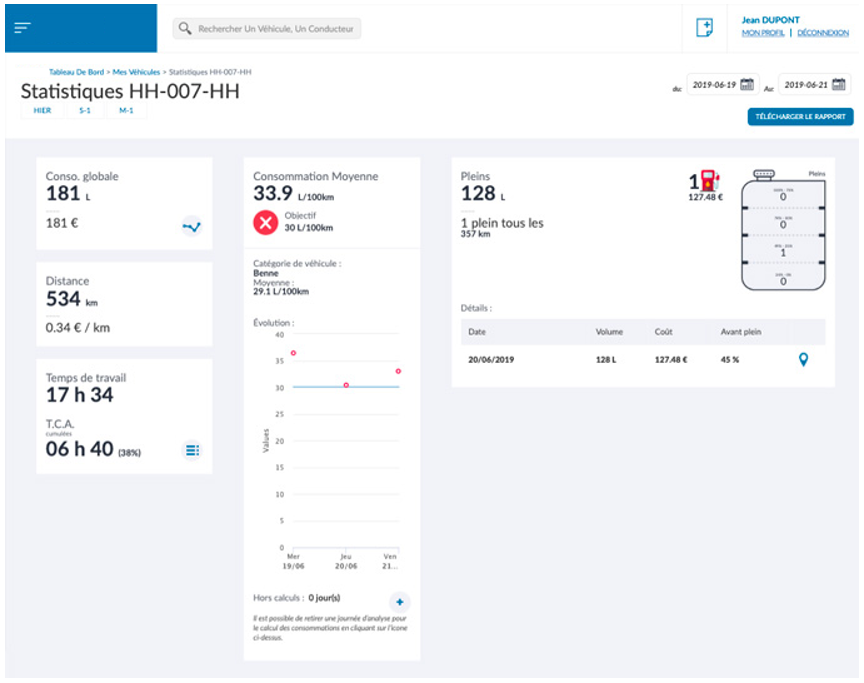The image size is (864, 683).
Task: Select the HIER period tab
Action: [x=42, y=111]
